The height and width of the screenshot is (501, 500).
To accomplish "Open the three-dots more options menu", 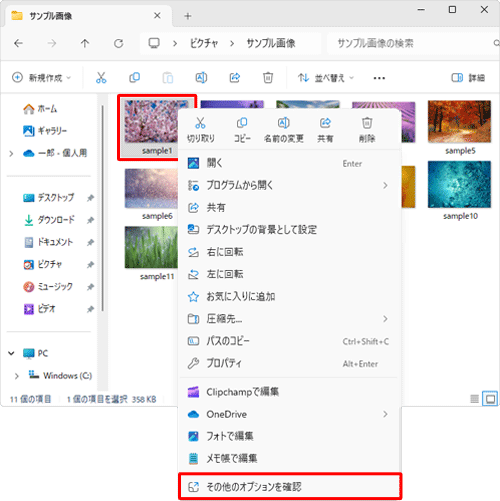I will [379, 78].
